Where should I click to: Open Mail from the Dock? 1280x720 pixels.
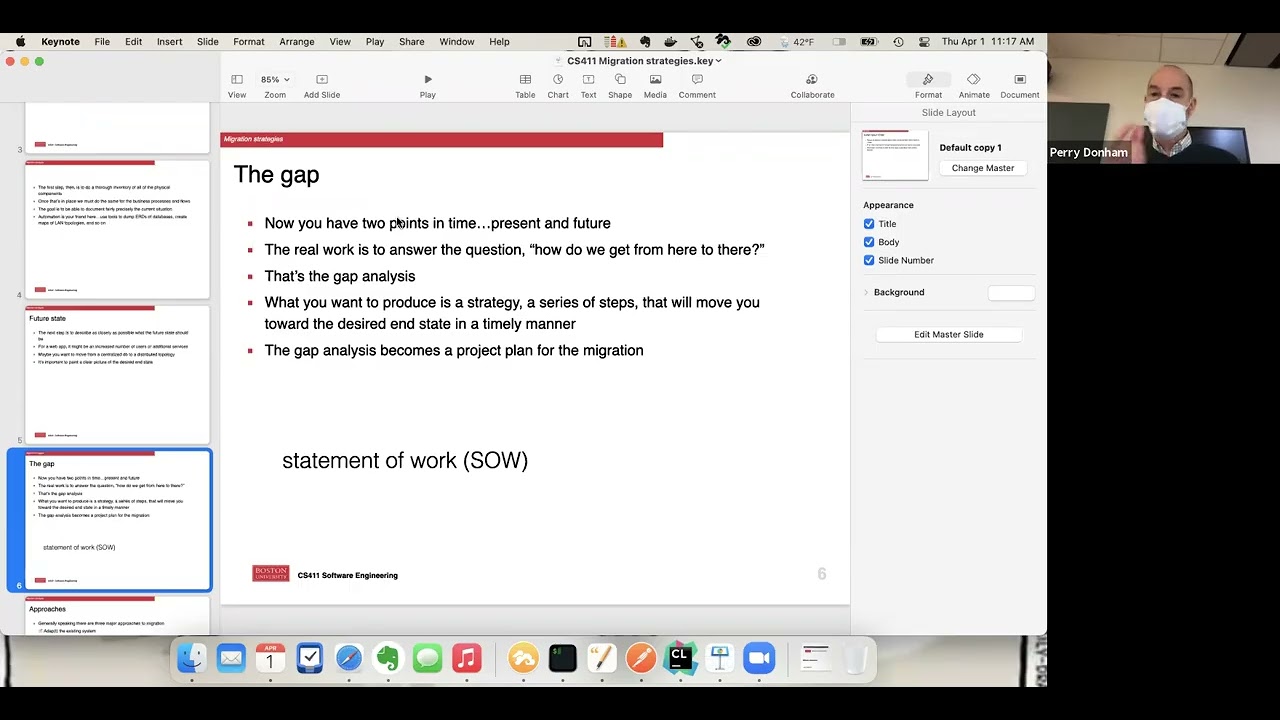tap(231, 658)
